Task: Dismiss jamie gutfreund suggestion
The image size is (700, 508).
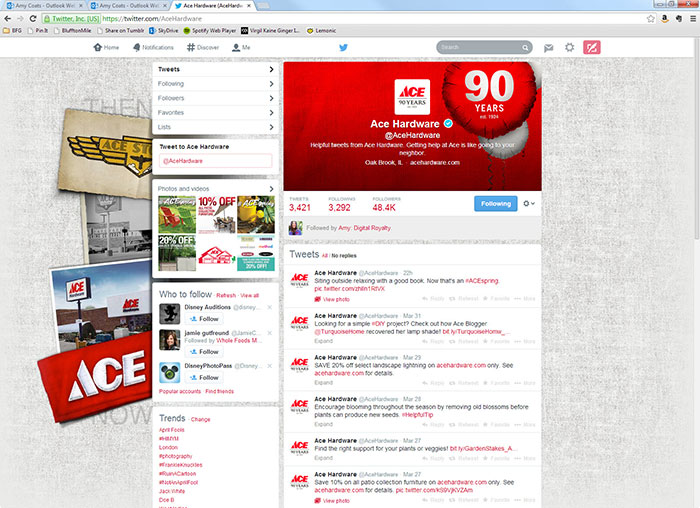Action: click(270, 333)
